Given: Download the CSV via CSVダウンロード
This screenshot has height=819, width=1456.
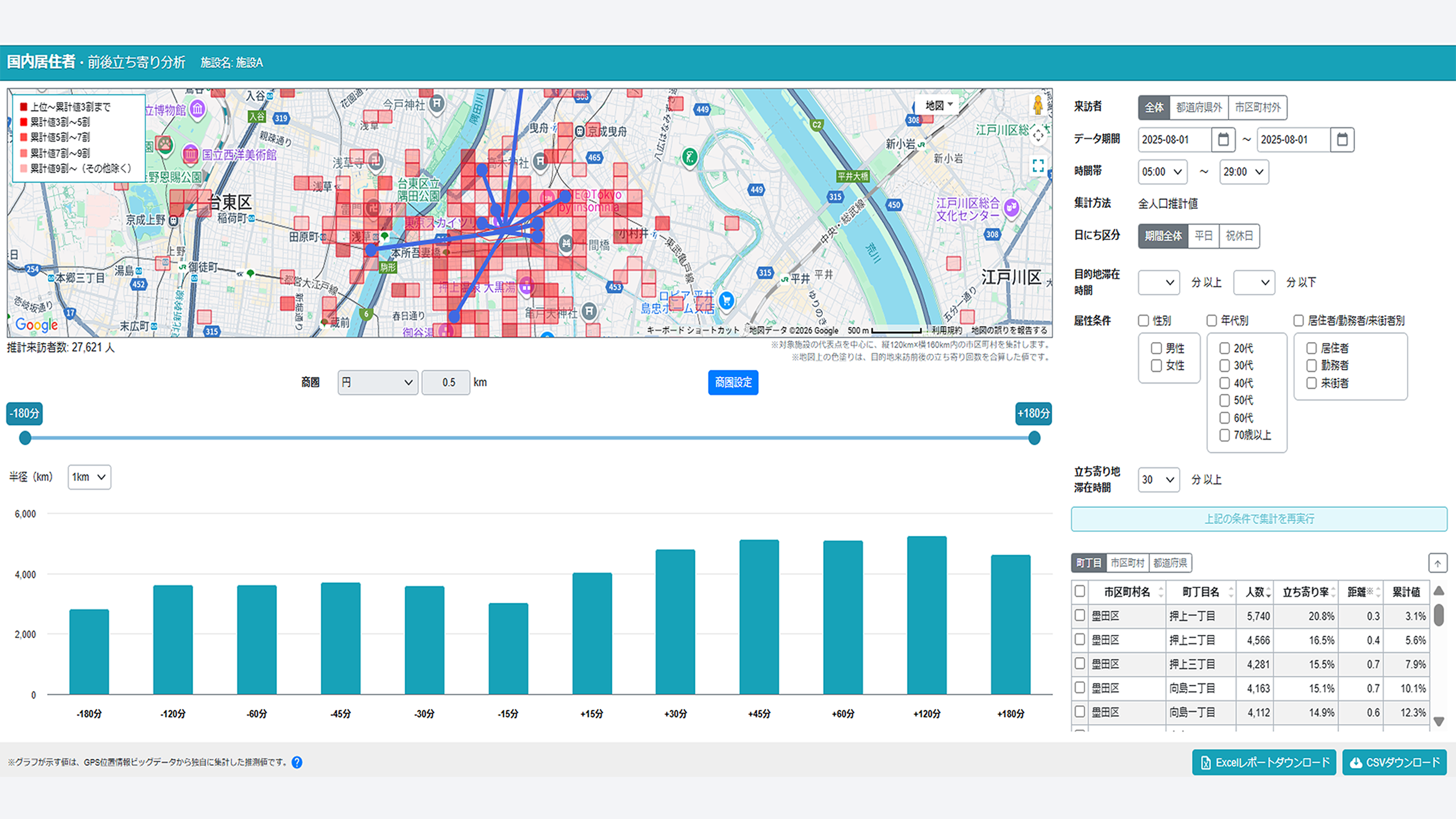Looking at the screenshot, I should 1395,763.
